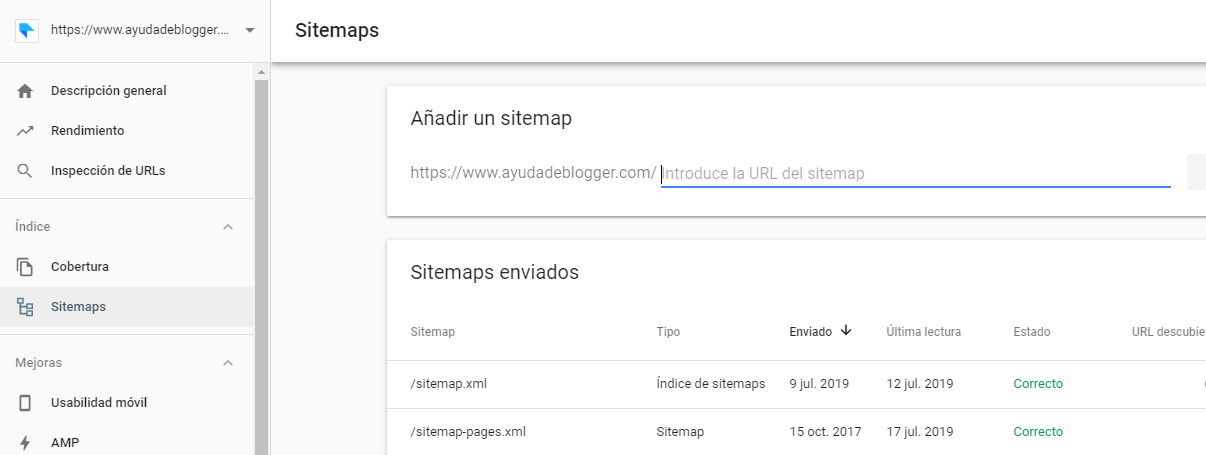Focus the sitemap URL input field
Viewport: 1206px width, 455px height.
[915, 173]
